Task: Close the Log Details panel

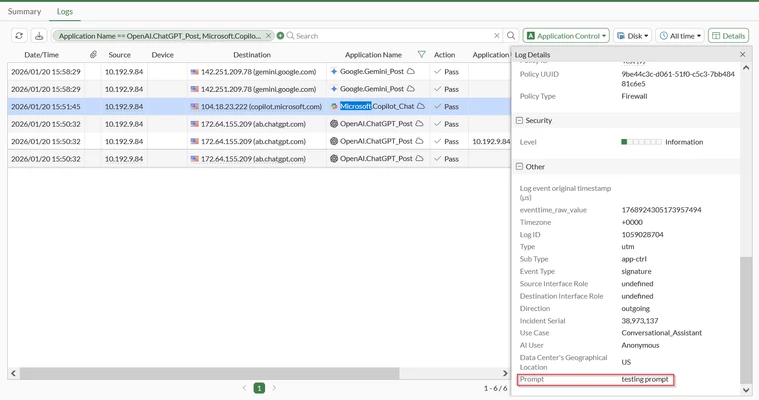Action: pos(743,55)
